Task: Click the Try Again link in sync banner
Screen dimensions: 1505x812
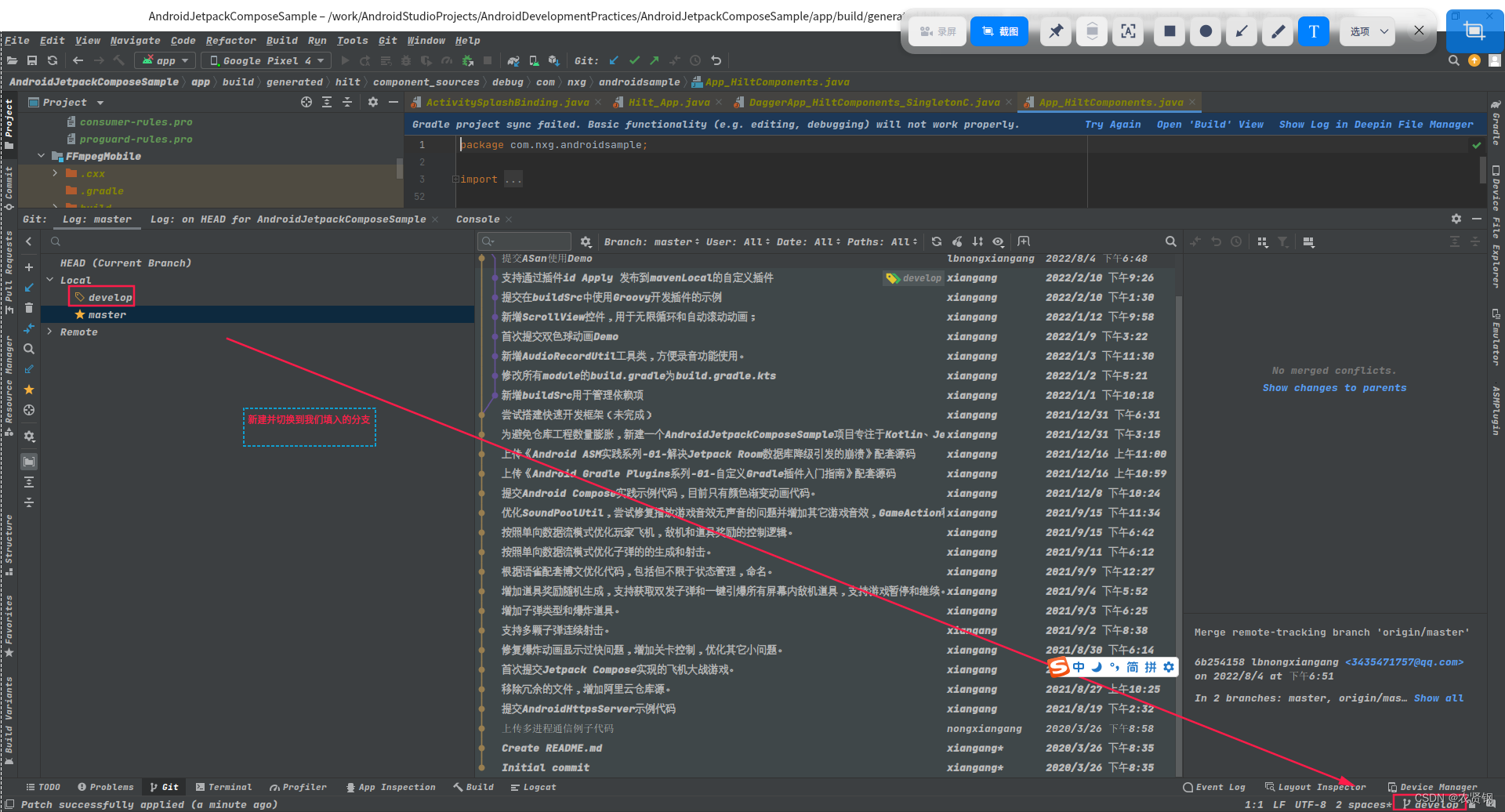Action: (1112, 124)
